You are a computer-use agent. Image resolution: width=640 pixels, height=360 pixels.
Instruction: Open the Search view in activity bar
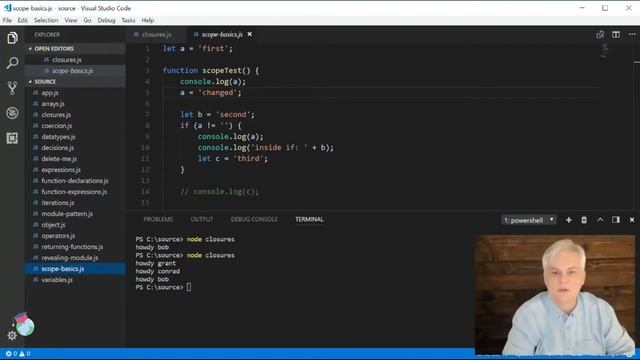(12, 63)
